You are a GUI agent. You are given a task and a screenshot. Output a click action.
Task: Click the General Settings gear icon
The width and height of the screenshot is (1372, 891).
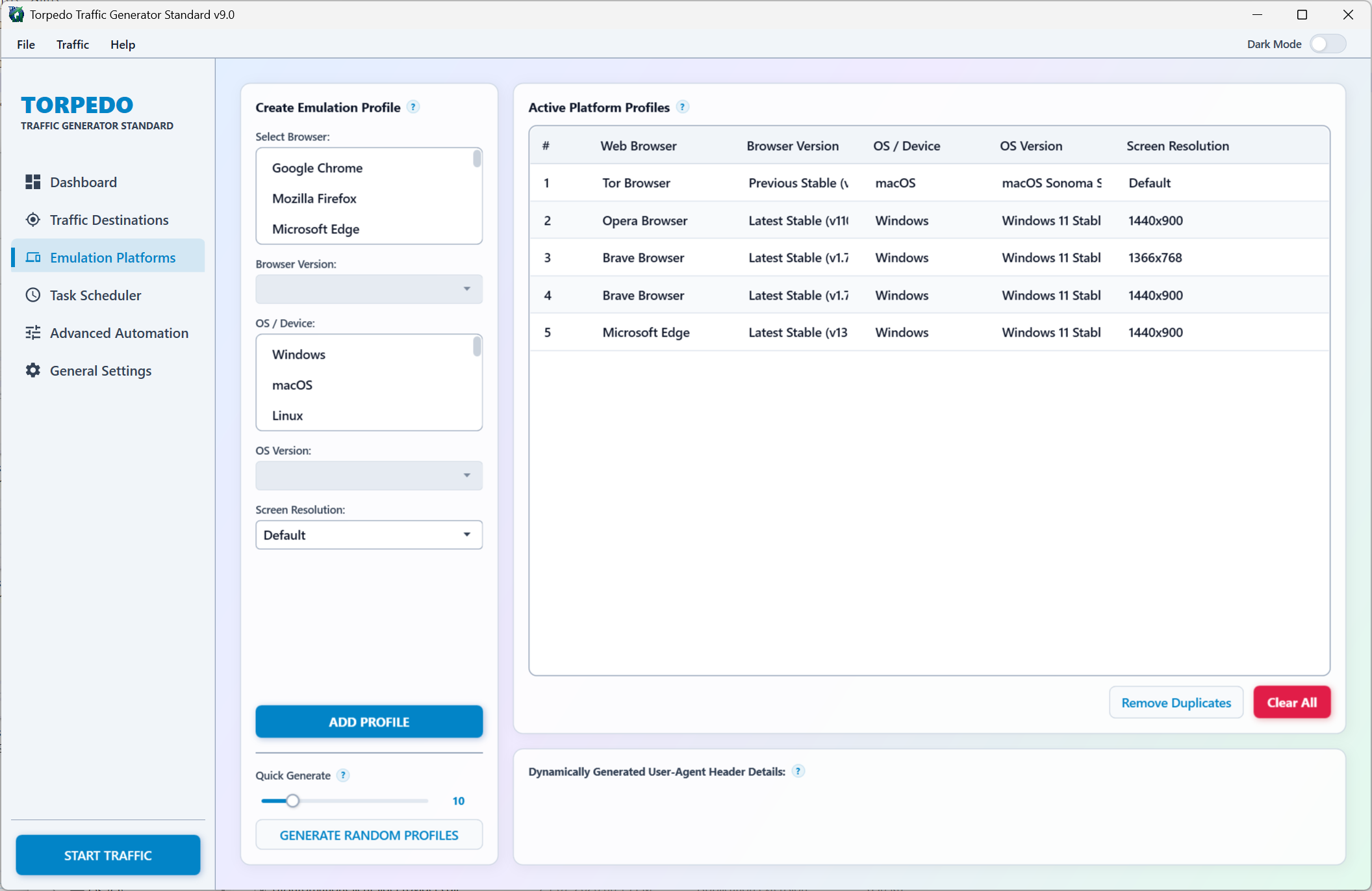coord(32,370)
